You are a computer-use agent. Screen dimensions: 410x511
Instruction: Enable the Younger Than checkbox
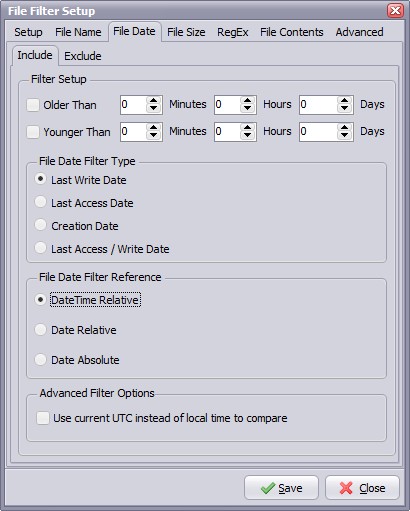[33, 132]
